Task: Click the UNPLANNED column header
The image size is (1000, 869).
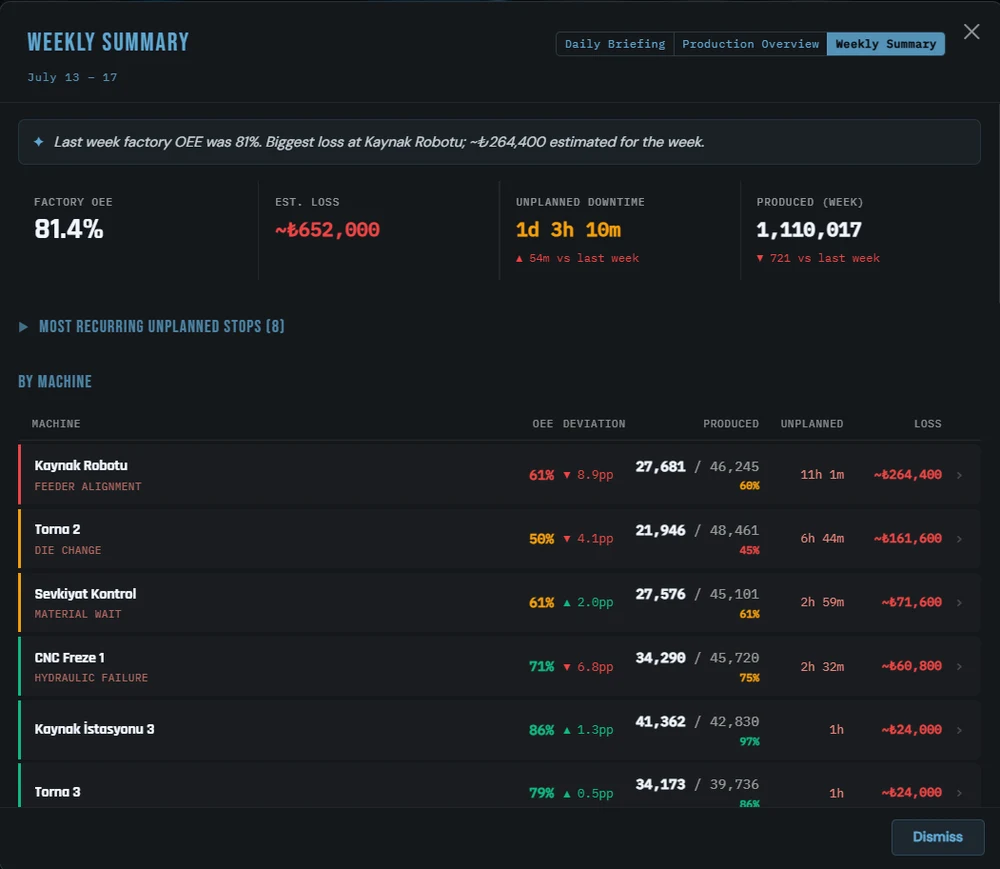Action: coord(811,423)
